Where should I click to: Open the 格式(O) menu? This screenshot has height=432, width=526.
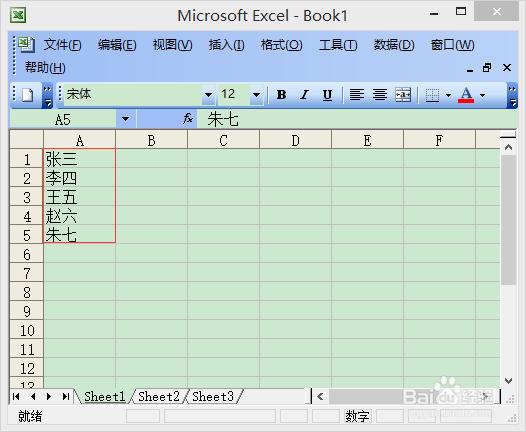[x=281, y=45]
